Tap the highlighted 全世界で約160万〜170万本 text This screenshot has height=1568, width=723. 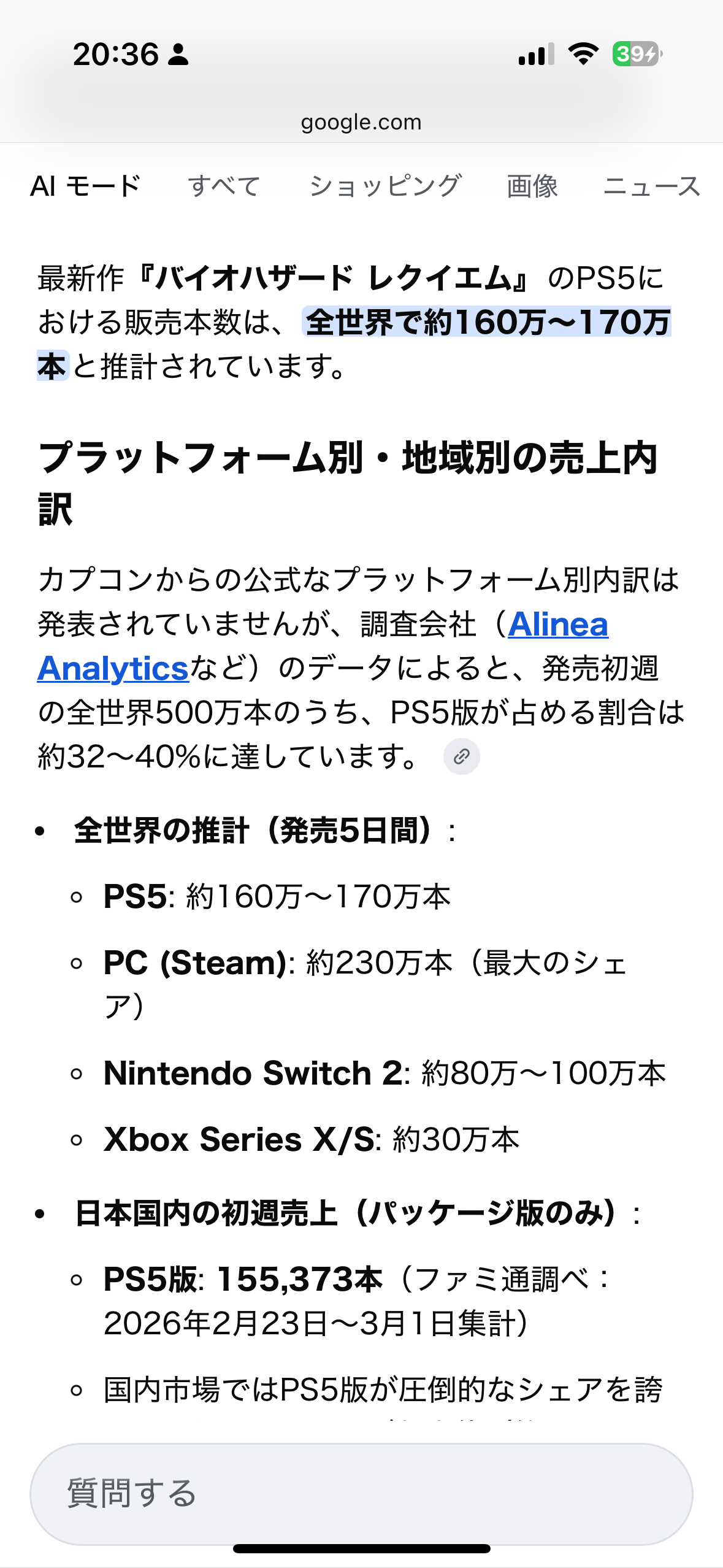click(354, 344)
